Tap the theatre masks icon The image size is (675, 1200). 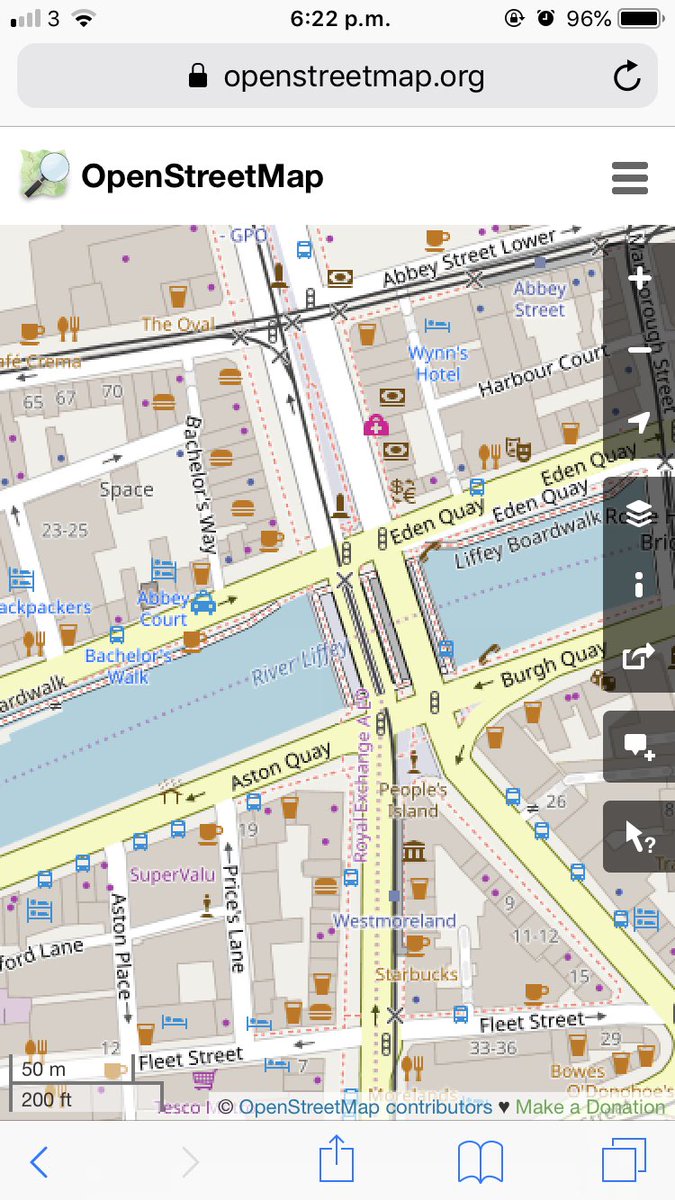pyautogui.click(x=518, y=448)
